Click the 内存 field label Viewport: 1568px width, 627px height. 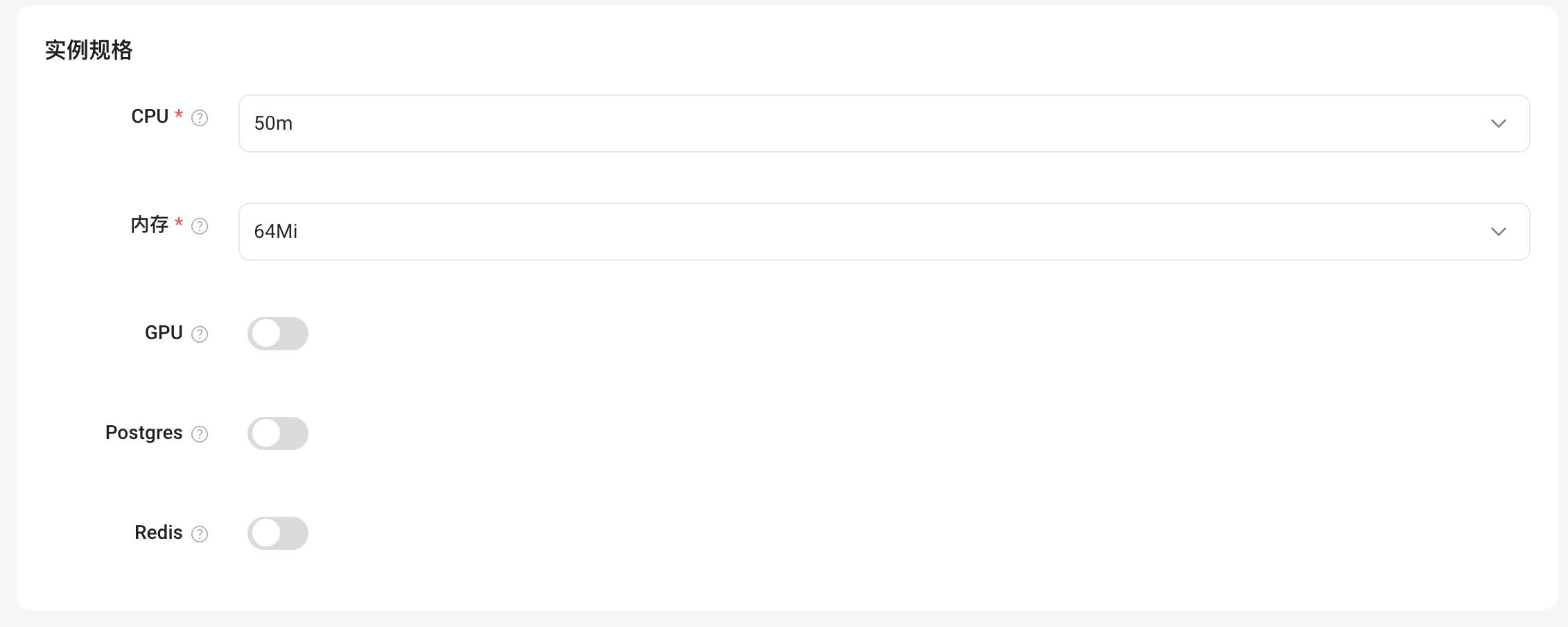click(x=150, y=225)
